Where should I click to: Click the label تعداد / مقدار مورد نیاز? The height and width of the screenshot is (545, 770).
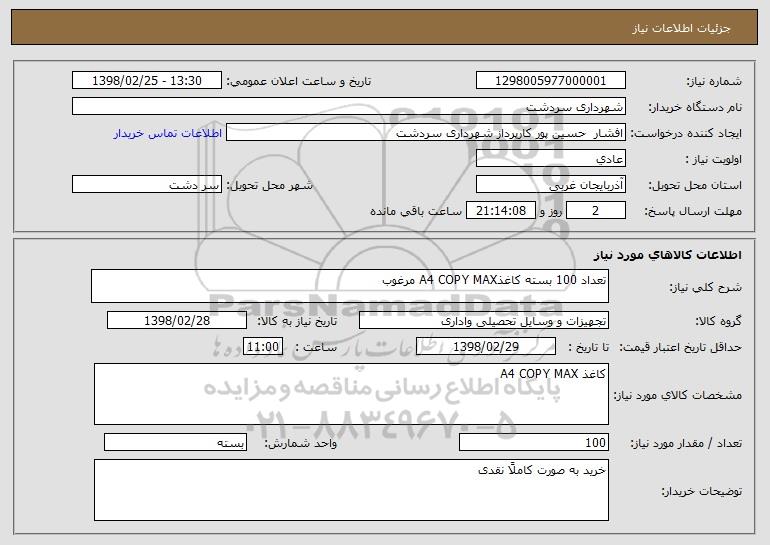coord(686,443)
